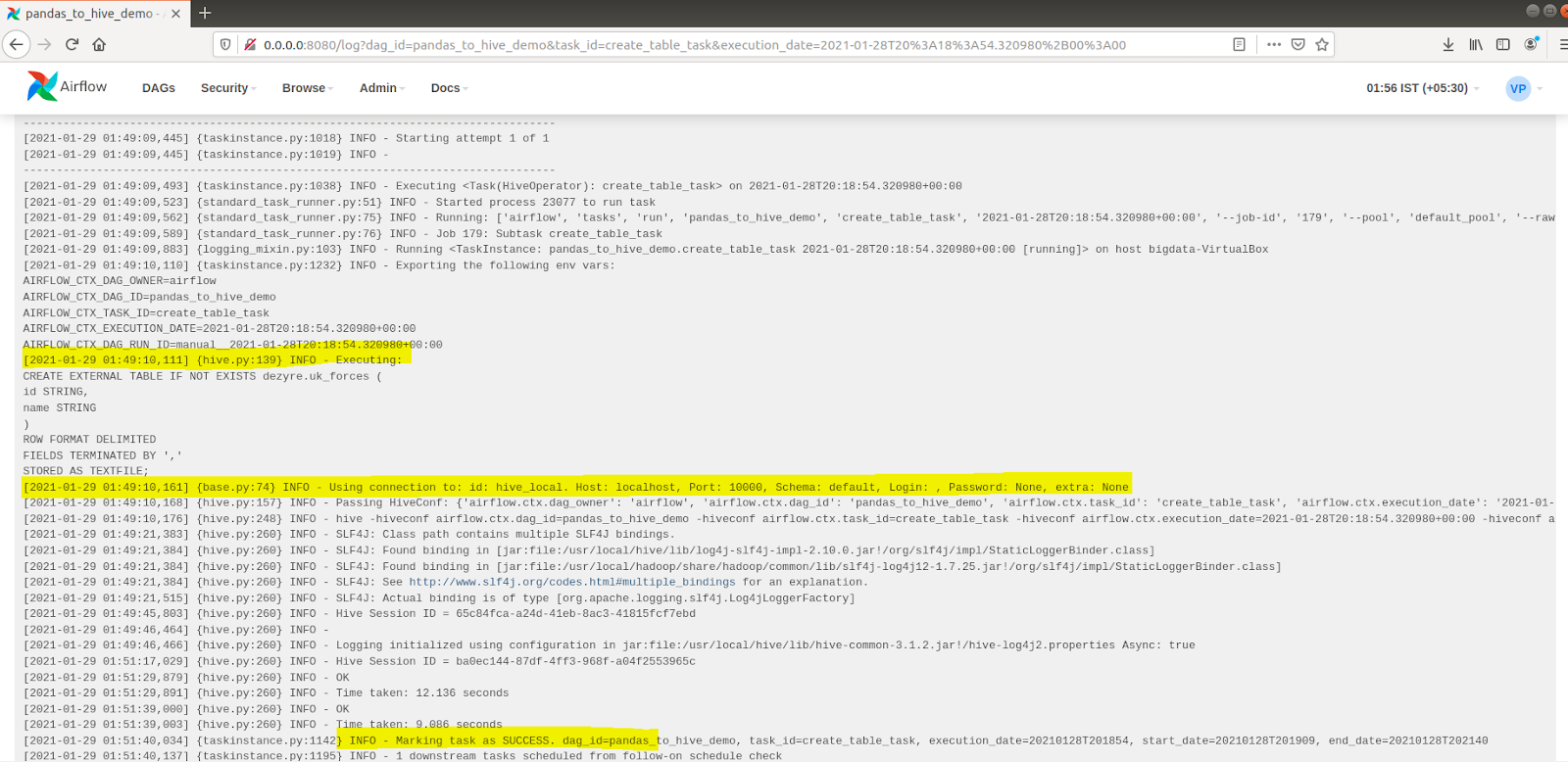The height and width of the screenshot is (762, 1568).
Task: Open the downloads arrow icon
Action: tap(1448, 44)
